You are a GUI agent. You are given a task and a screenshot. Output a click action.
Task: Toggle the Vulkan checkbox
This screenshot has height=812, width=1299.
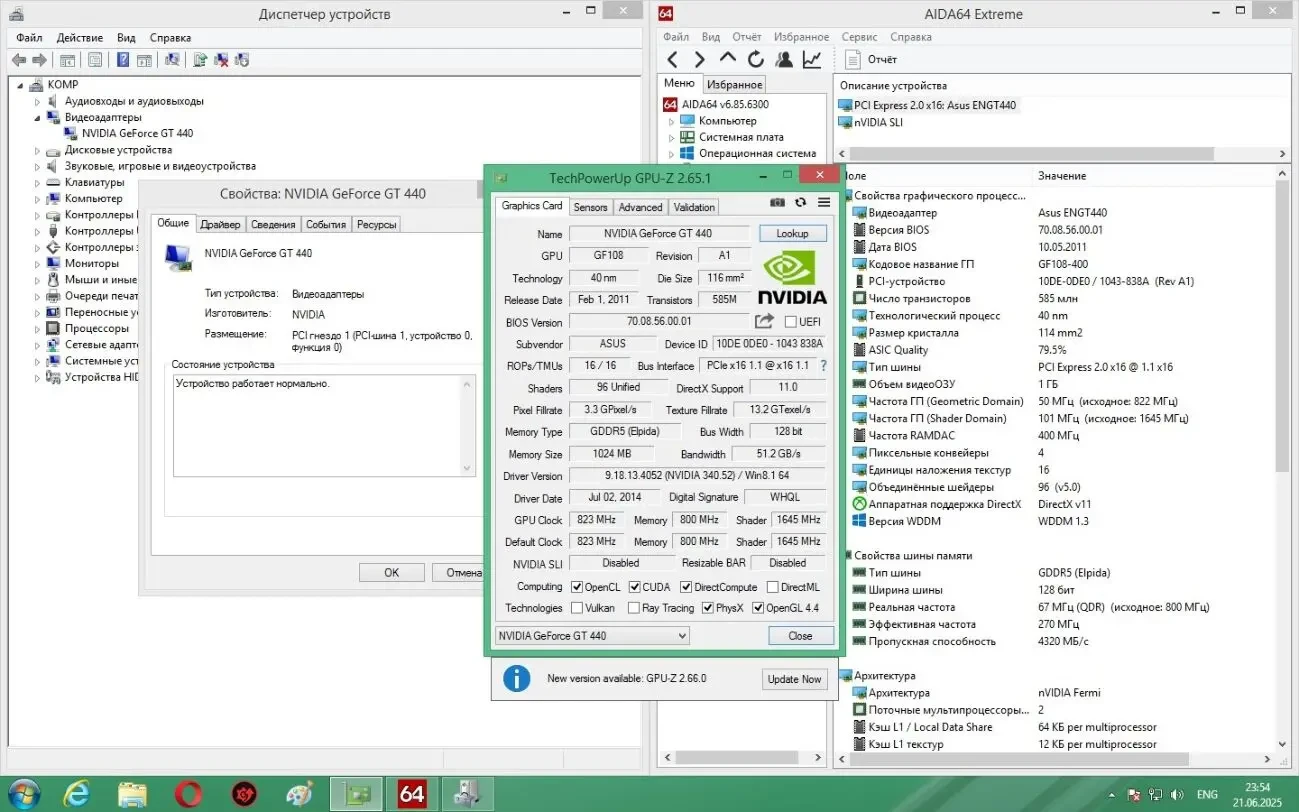pos(576,608)
